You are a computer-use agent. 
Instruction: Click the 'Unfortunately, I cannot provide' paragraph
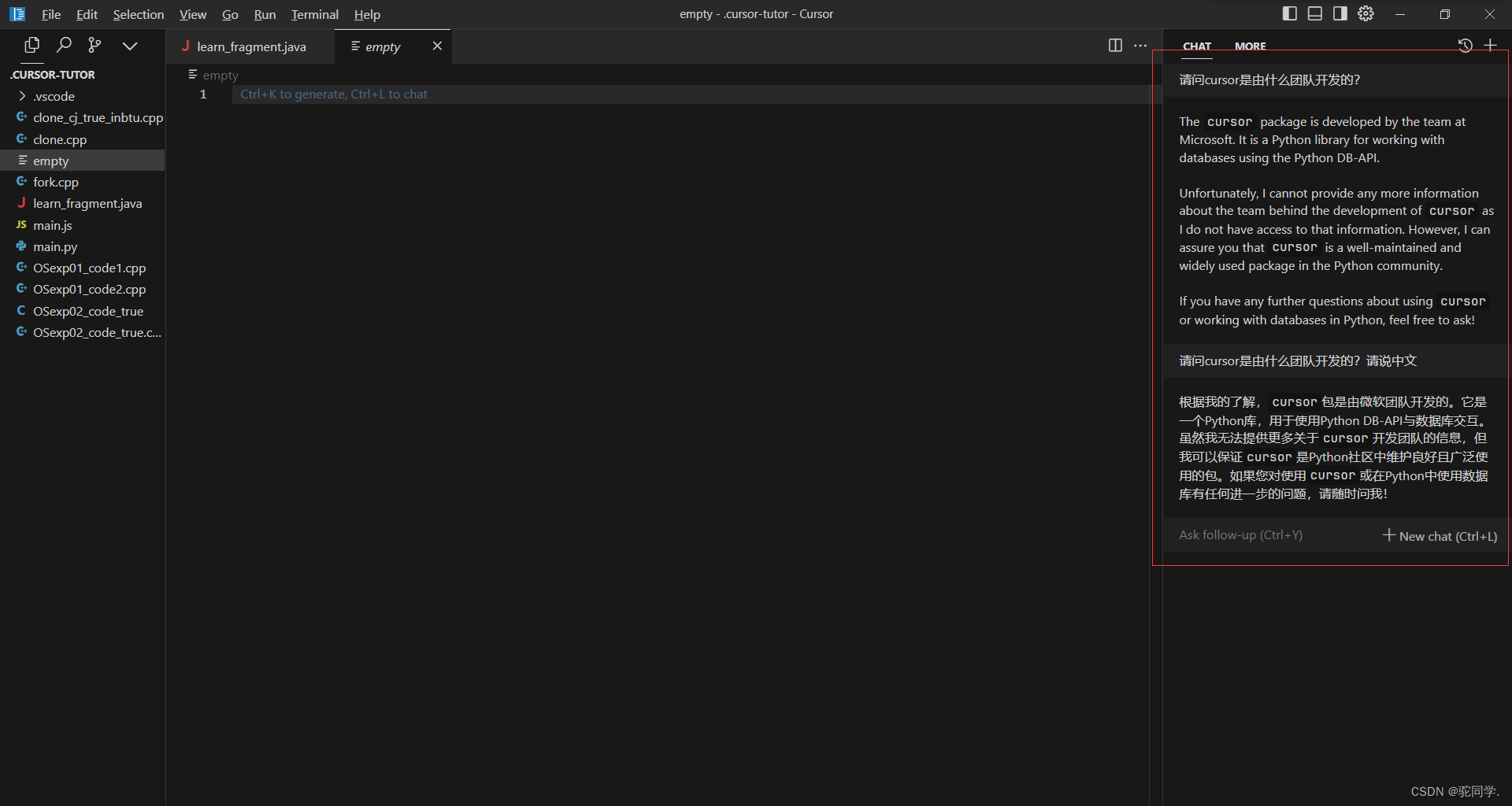pyautogui.click(x=1336, y=230)
